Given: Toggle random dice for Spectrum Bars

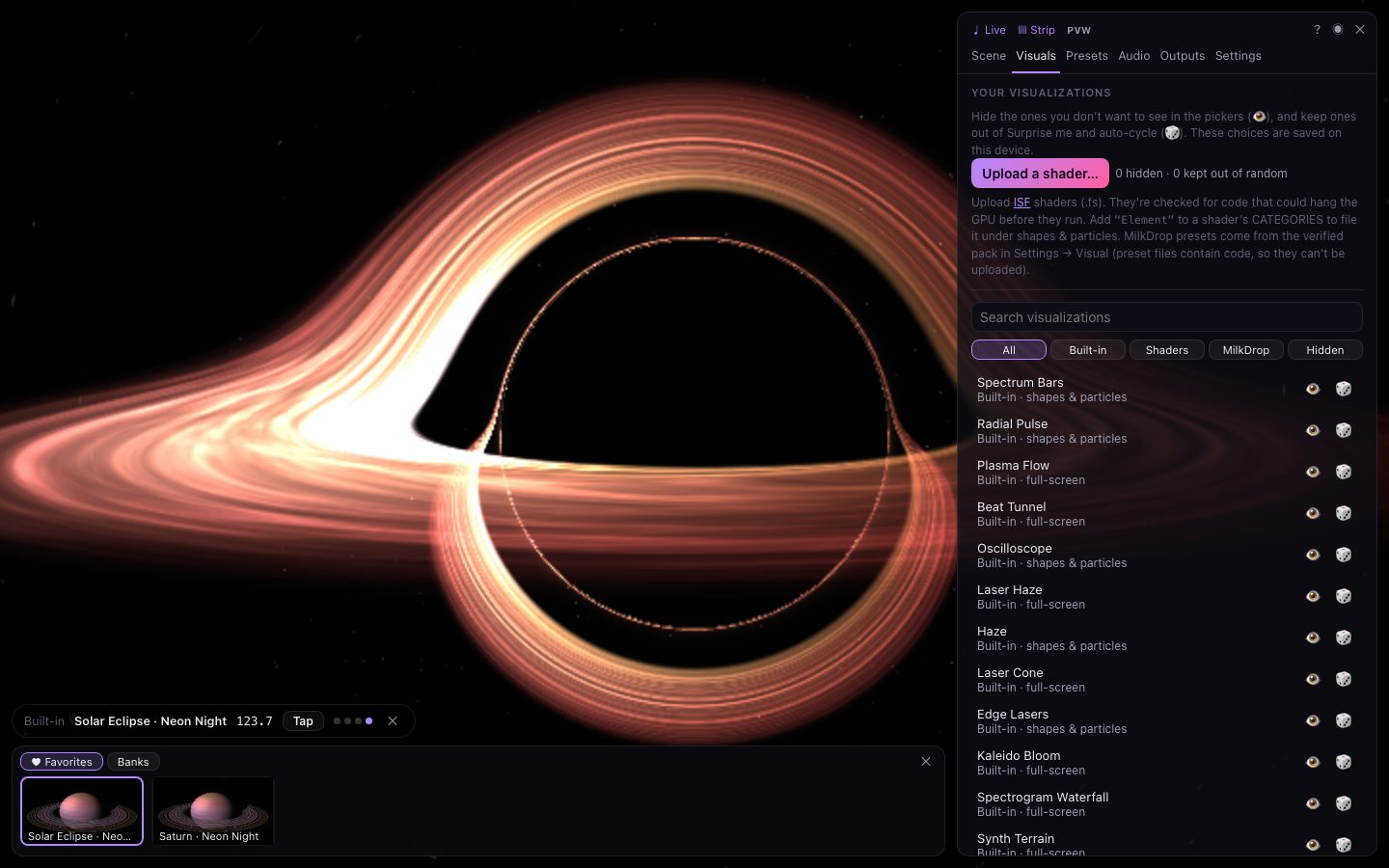Looking at the screenshot, I should (x=1343, y=389).
